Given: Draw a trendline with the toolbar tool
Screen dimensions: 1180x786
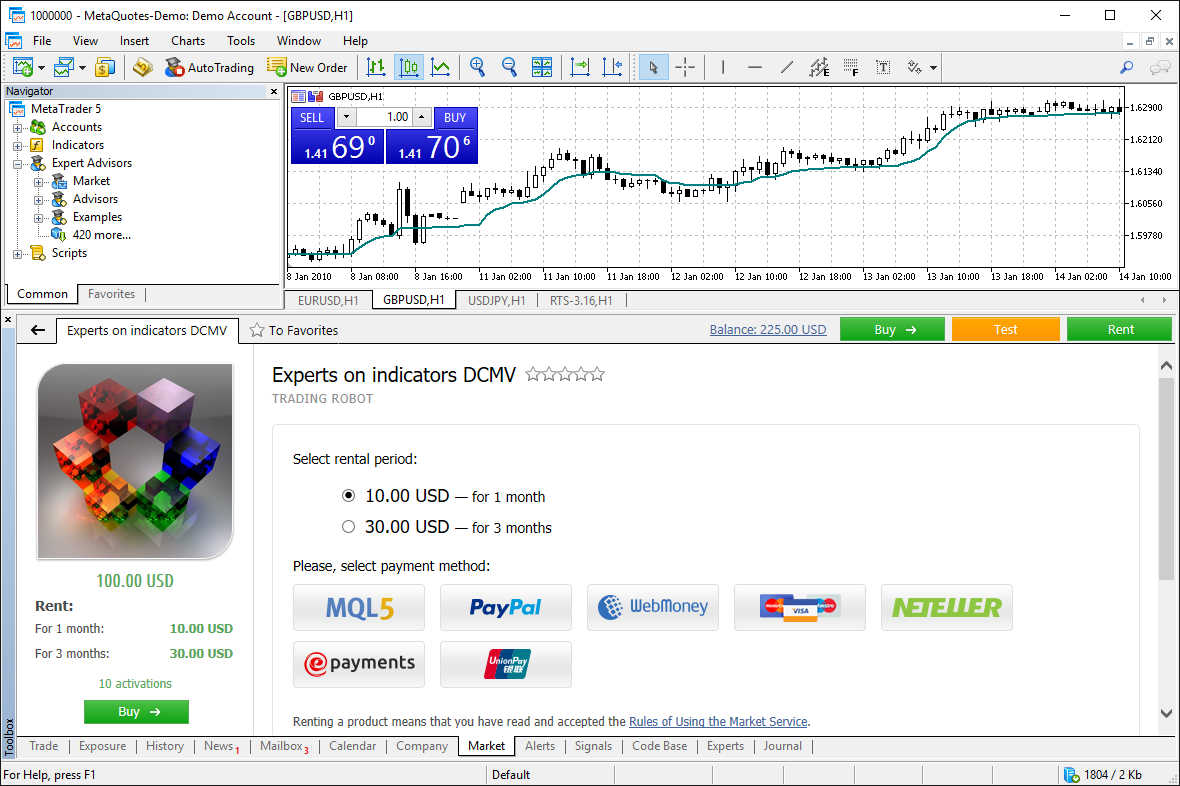Looking at the screenshot, I should pos(787,68).
